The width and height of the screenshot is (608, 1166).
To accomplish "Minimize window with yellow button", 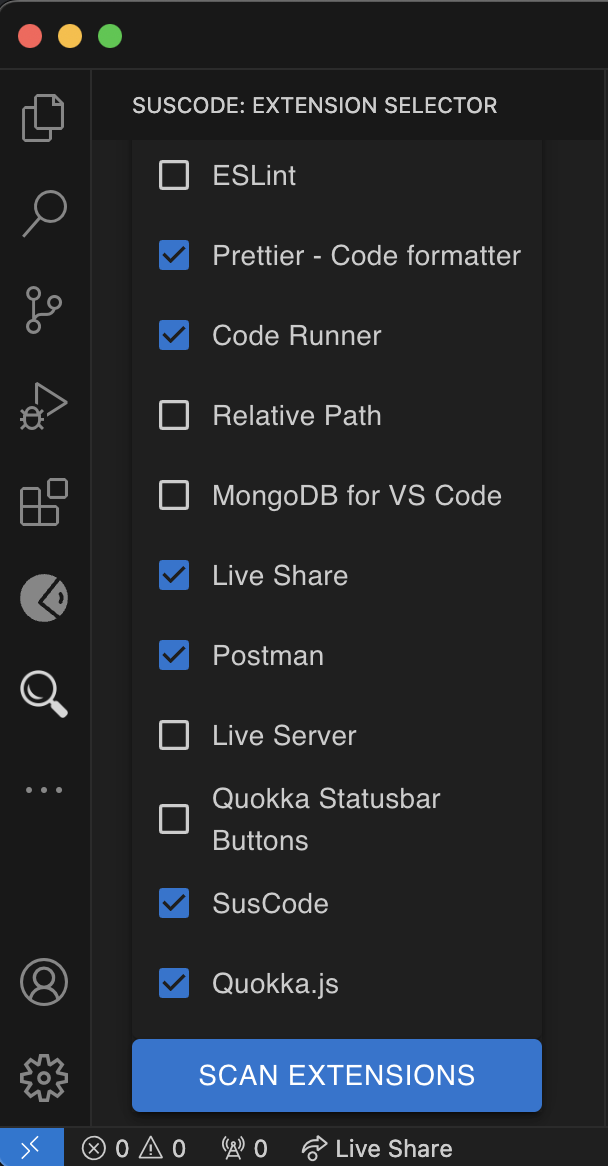I will click(70, 36).
